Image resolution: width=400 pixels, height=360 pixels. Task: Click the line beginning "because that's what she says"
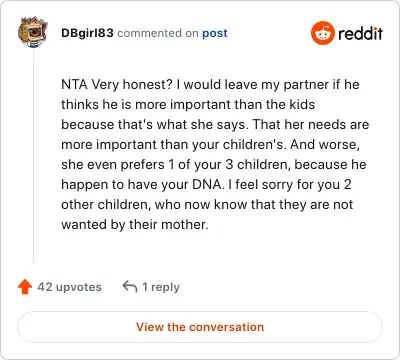click(x=215, y=124)
